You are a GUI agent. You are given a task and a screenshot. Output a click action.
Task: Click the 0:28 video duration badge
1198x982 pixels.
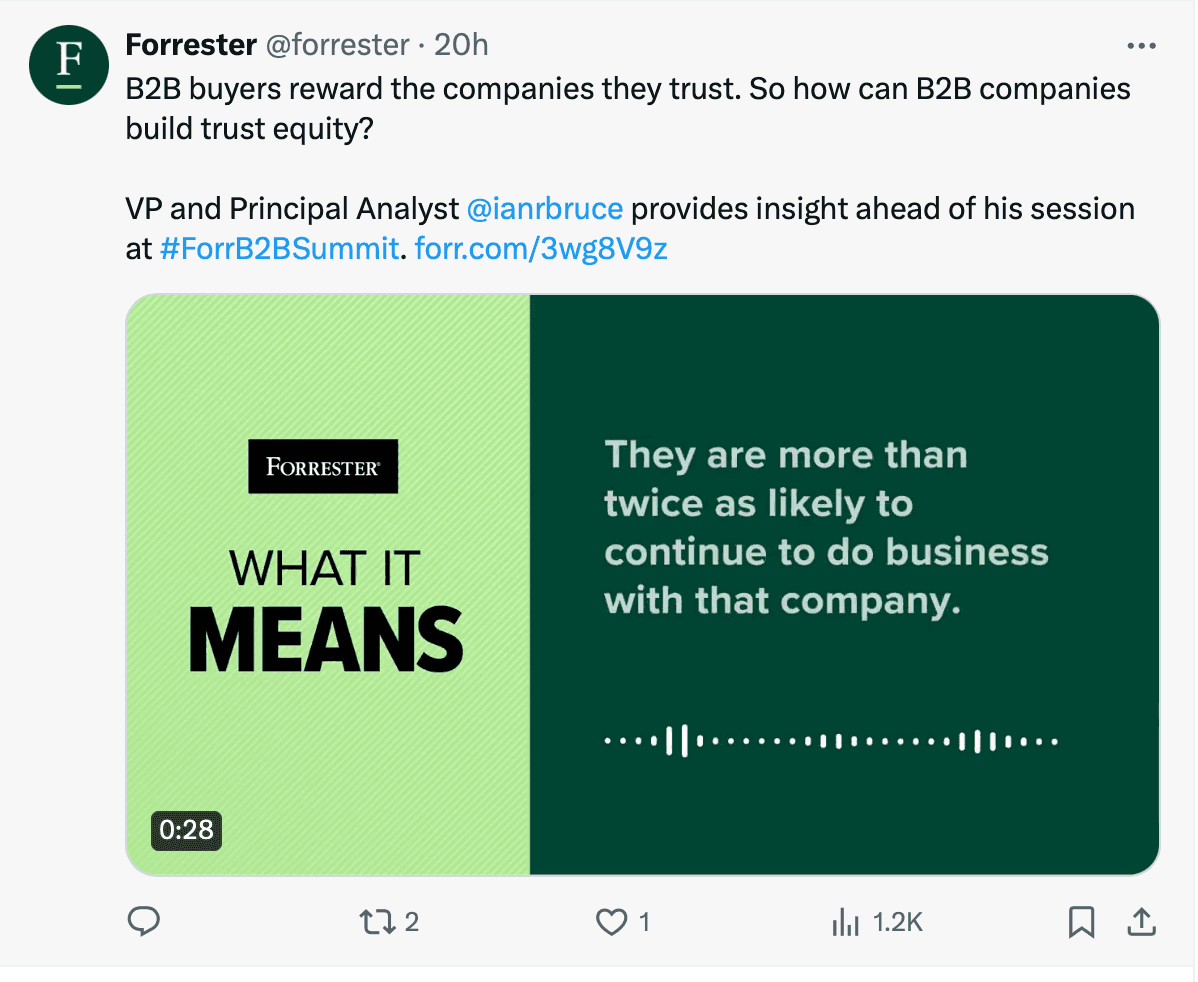point(185,831)
